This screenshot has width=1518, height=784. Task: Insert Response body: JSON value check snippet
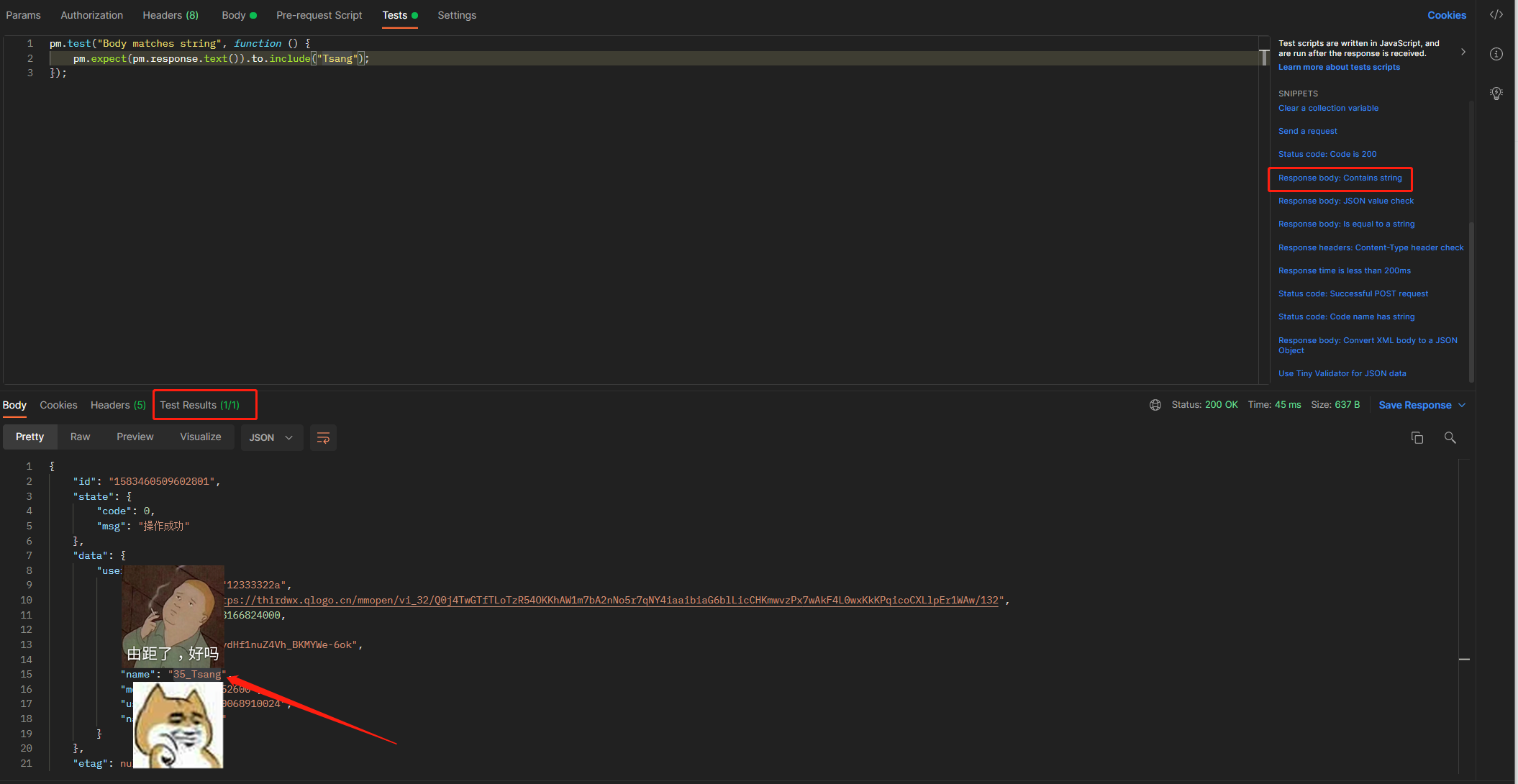tap(1345, 201)
